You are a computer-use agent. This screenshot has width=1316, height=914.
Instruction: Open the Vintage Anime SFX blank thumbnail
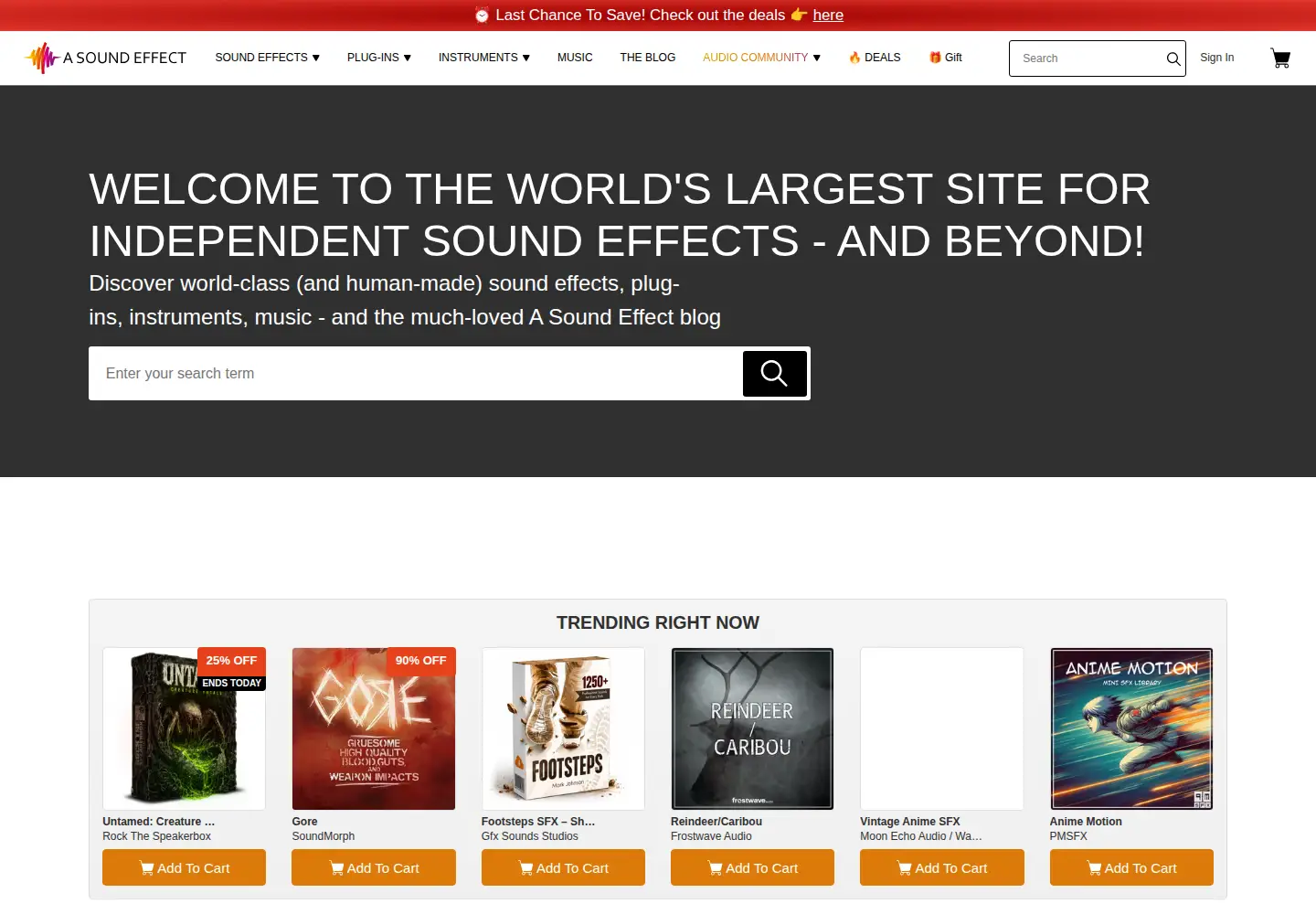click(x=942, y=728)
